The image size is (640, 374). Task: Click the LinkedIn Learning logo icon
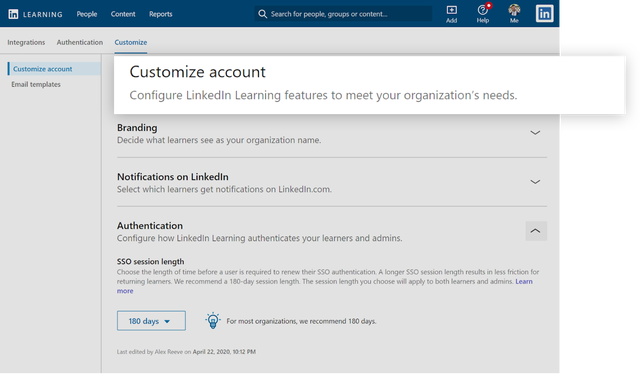(x=13, y=14)
